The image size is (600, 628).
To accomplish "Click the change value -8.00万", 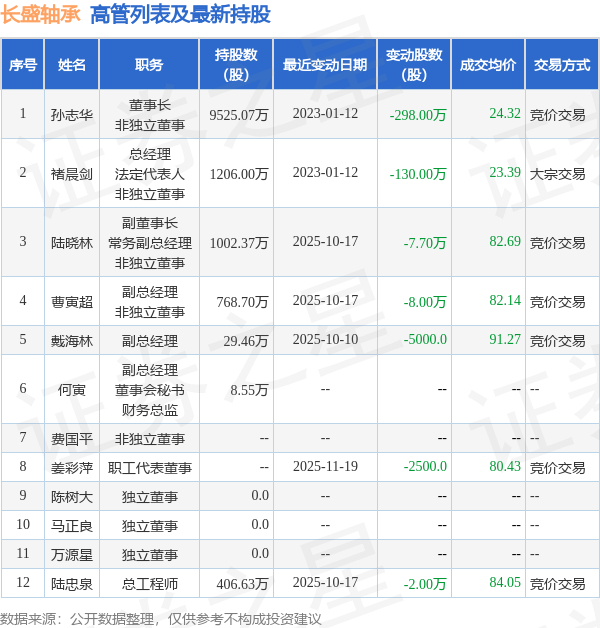I will (425, 302).
